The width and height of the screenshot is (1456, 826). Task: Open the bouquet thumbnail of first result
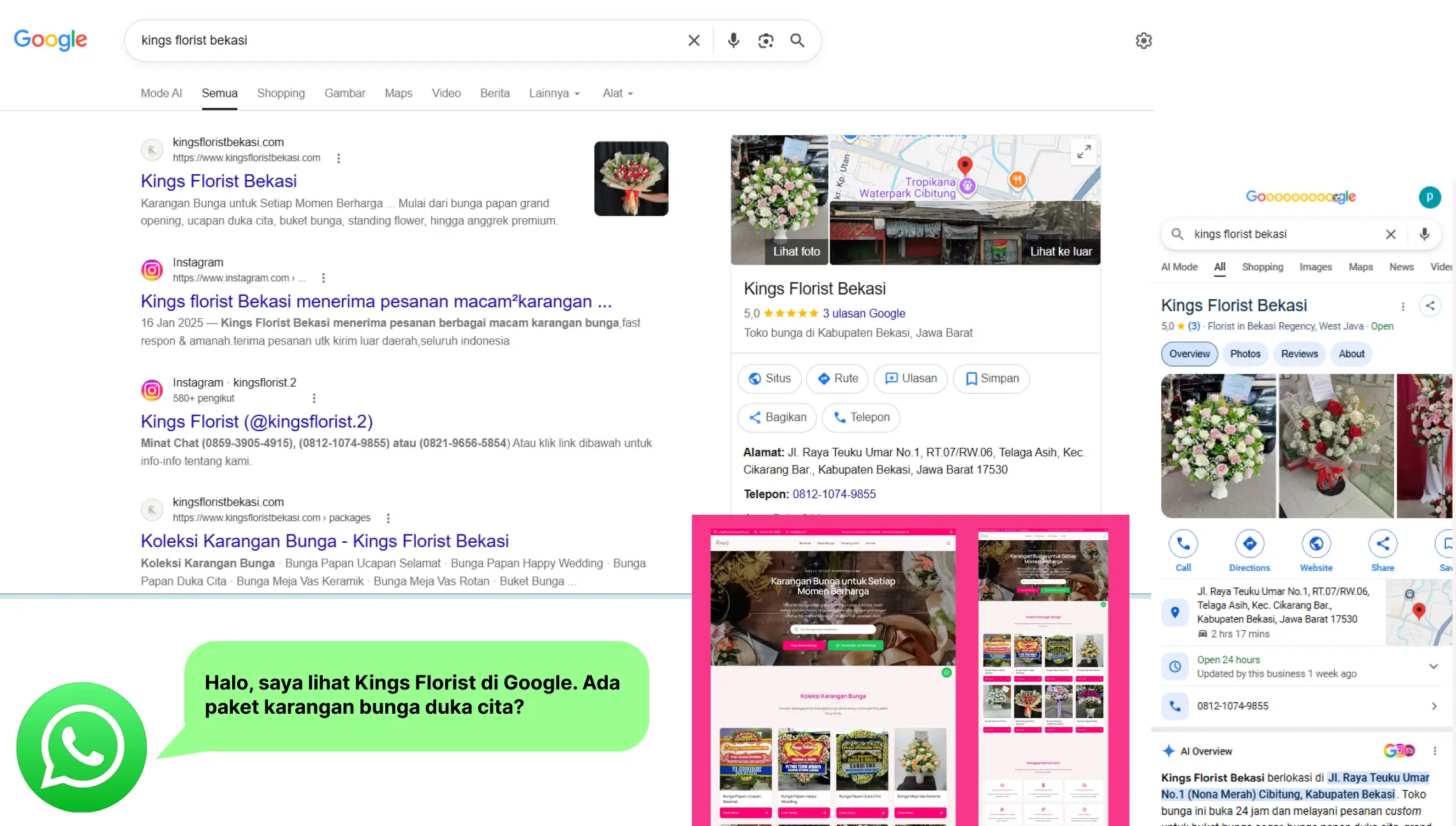(x=631, y=179)
